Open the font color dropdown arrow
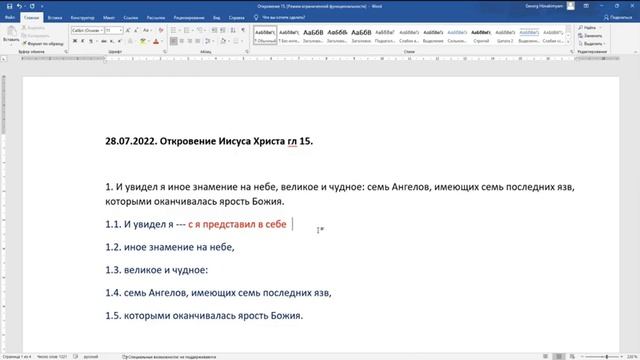The image size is (640, 360). (x=162, y=41)
